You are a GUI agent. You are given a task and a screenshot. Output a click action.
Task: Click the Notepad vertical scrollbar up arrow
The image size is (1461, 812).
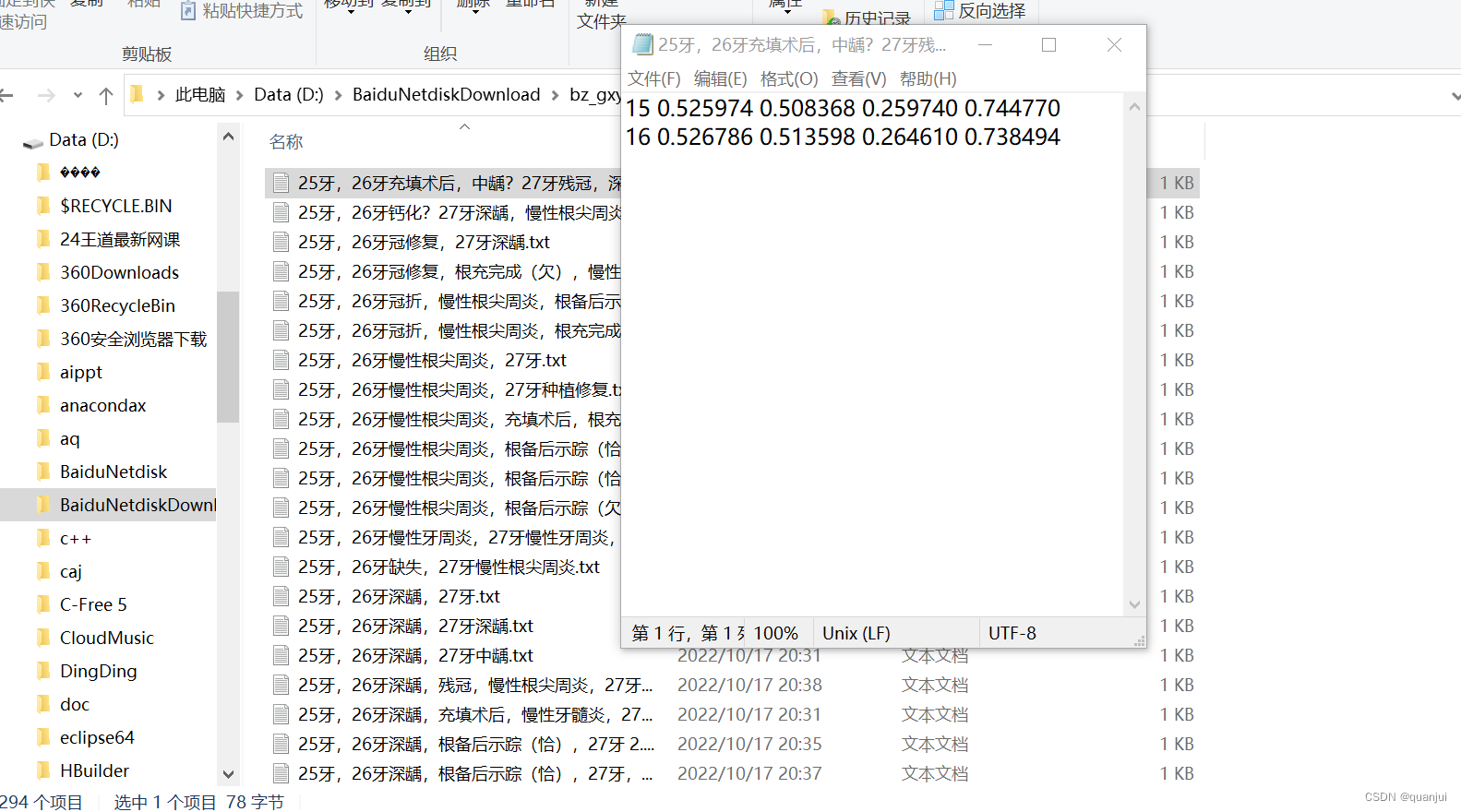point(1134,107)
